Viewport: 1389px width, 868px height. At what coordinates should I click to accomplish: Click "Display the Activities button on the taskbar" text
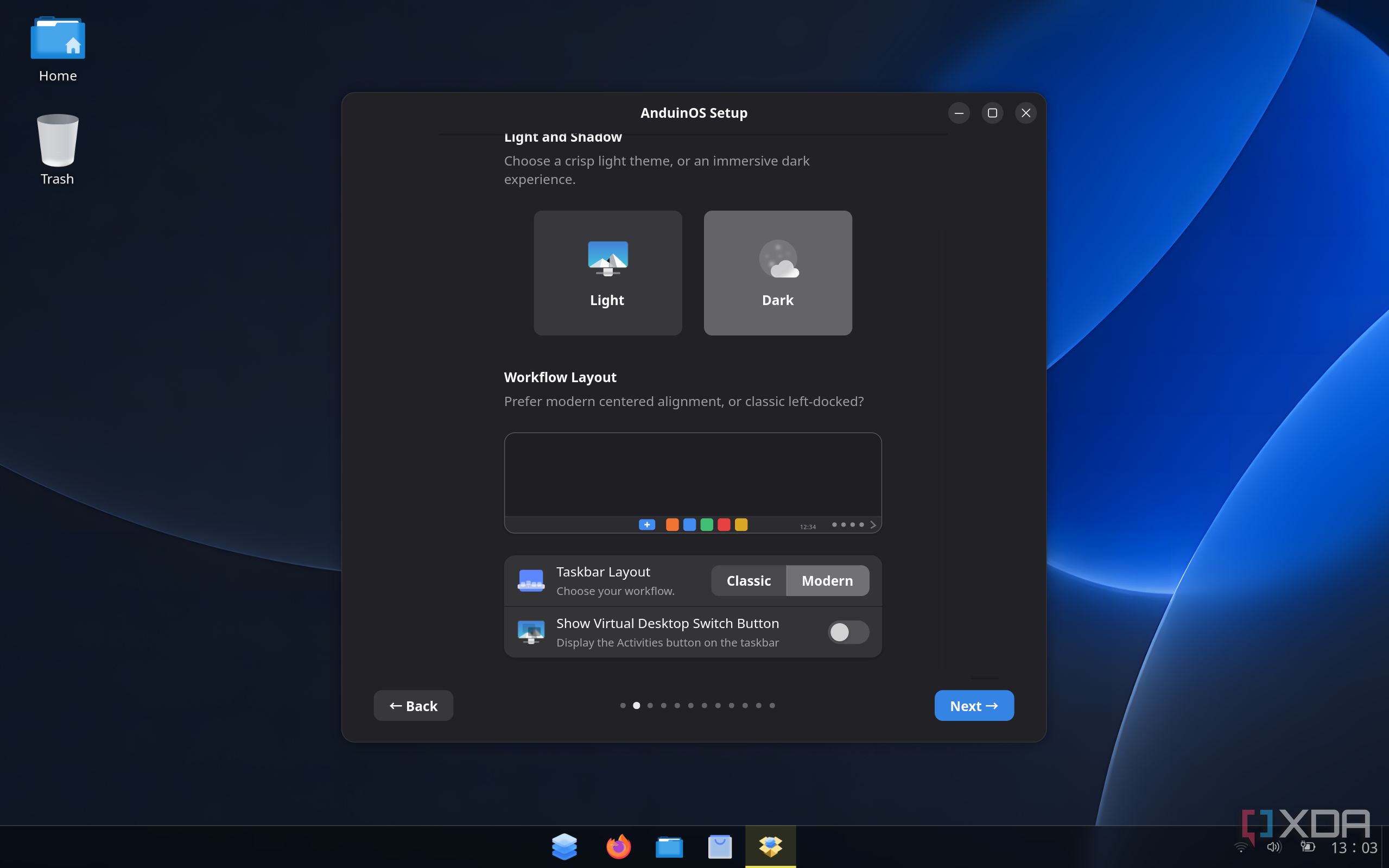coord(668,642)
